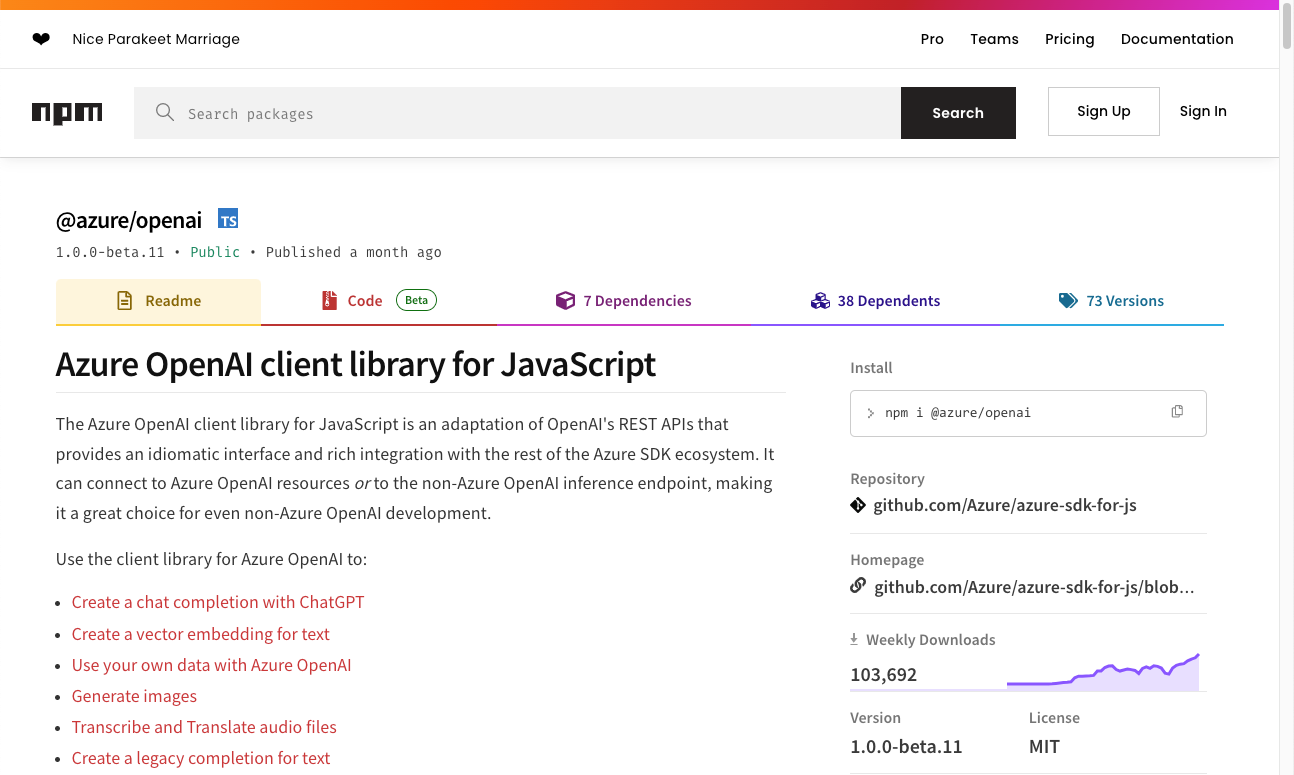Switch to the 38 Dependents tab
This screenshot has height=775, width=1294.
(x=875, y=300)
